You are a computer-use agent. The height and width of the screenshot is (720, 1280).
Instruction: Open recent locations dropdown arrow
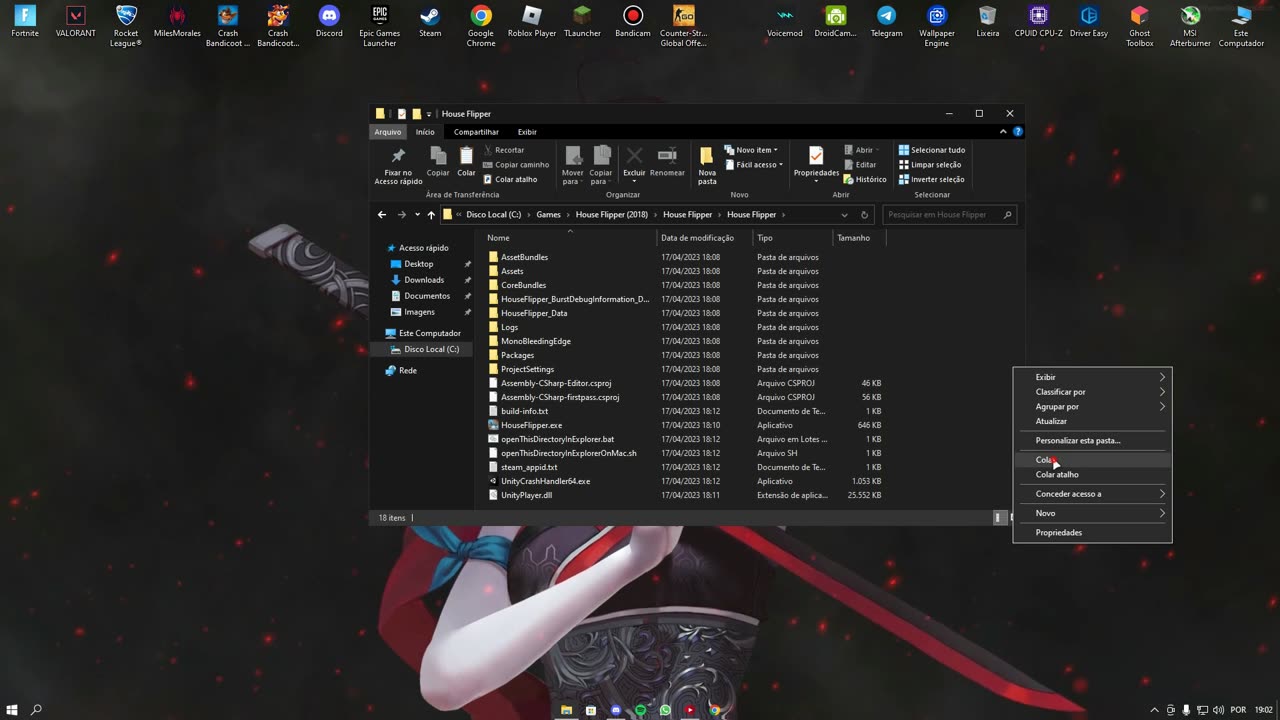point(417,215)
